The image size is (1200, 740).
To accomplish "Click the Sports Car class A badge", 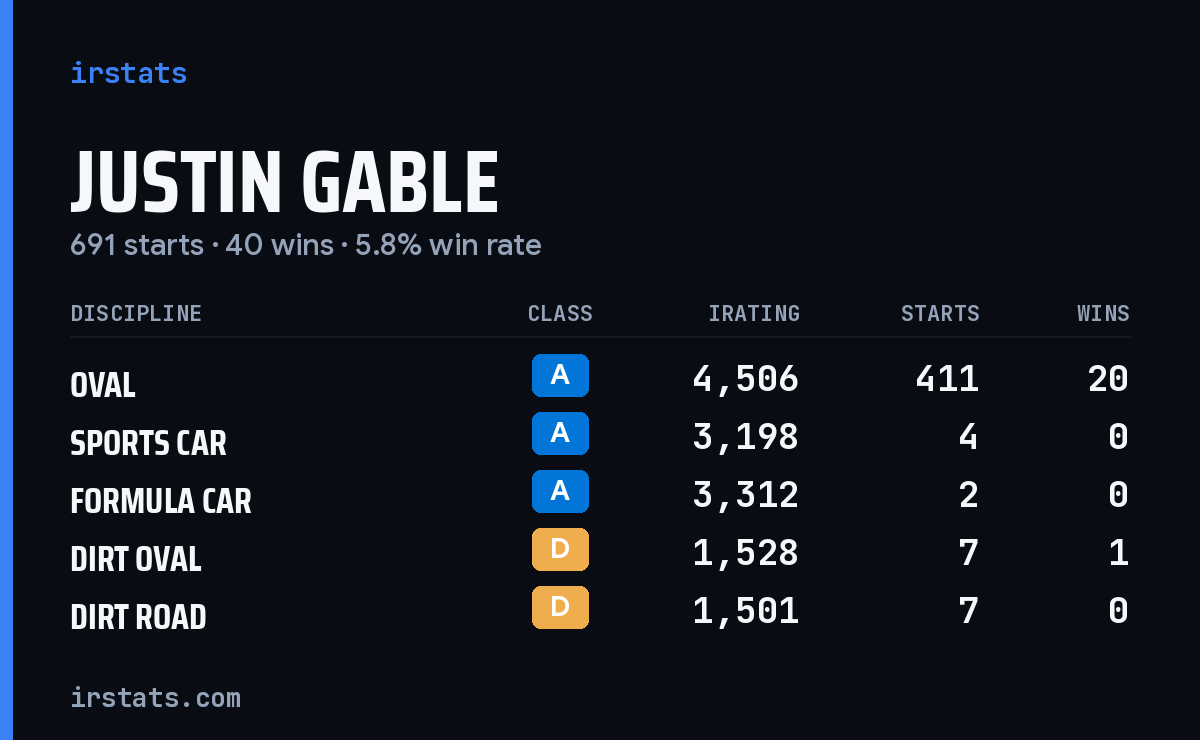I will (x=560, y=433).
